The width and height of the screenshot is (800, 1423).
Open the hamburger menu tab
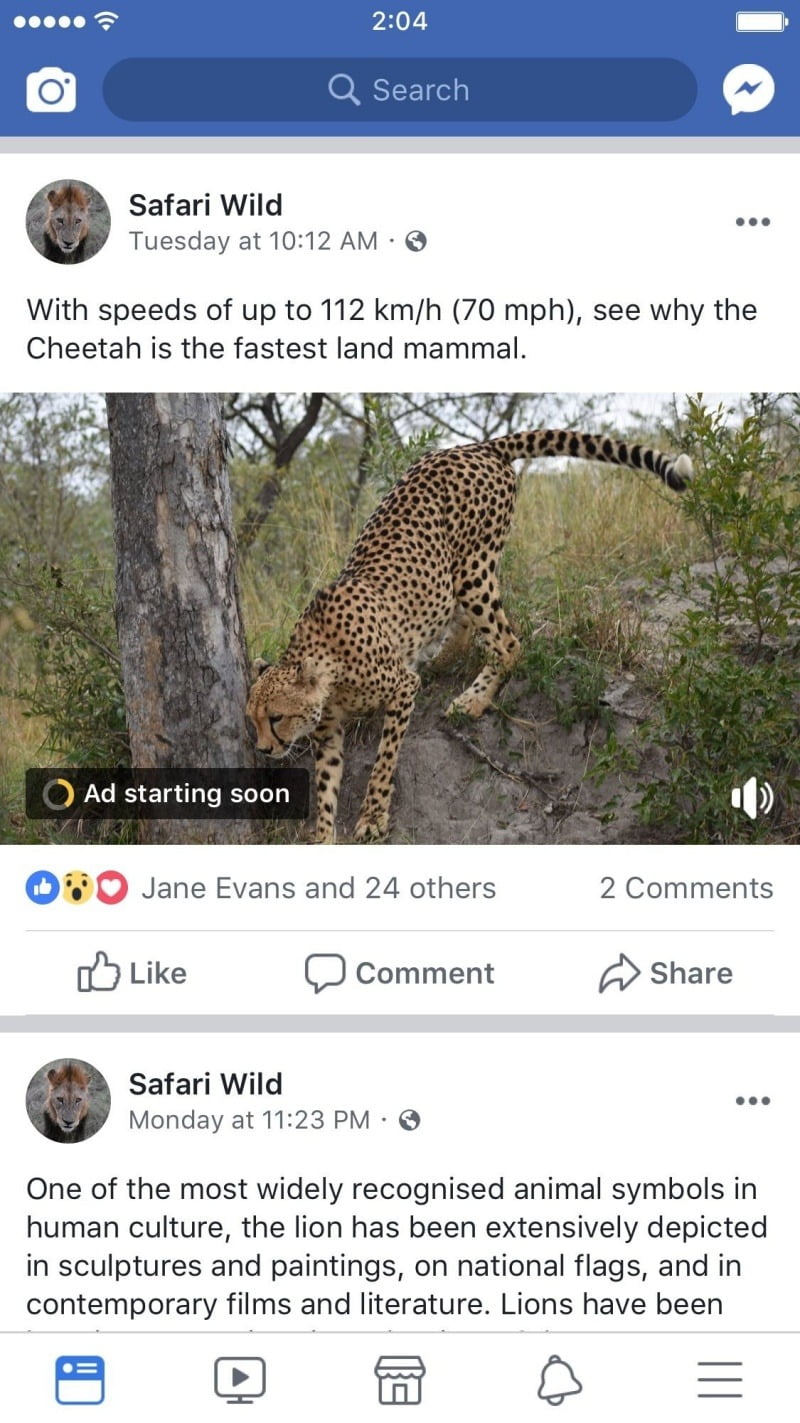pos(720,1380)
